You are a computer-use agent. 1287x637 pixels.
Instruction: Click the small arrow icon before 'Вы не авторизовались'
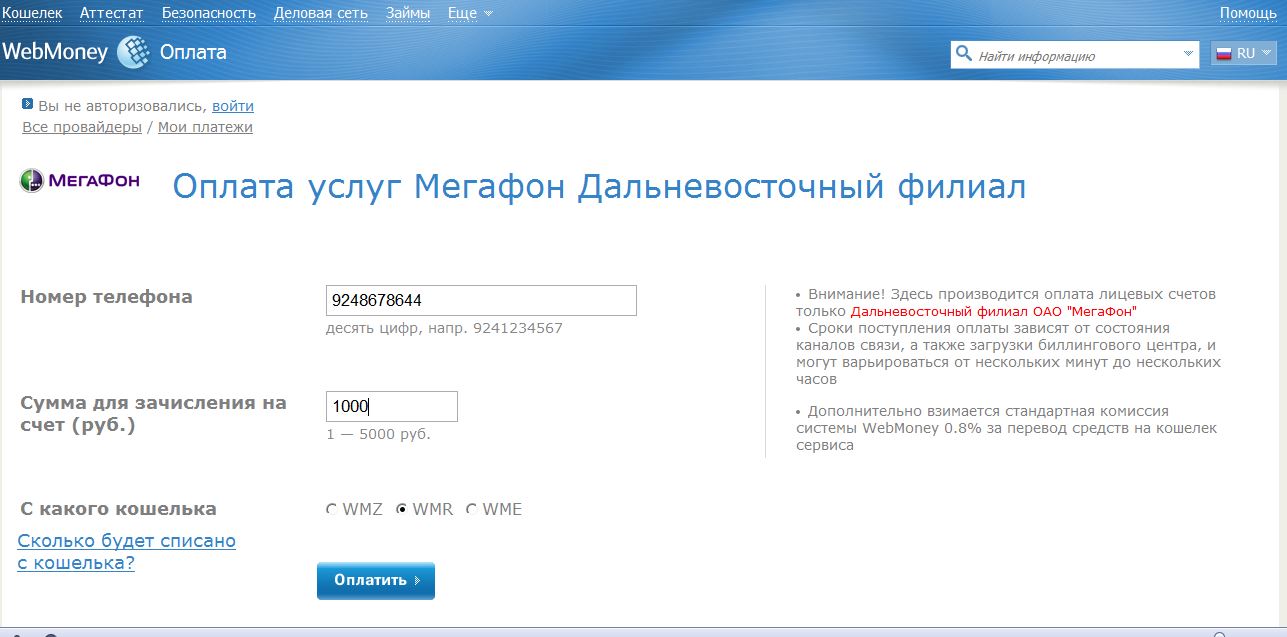tap(28, 104)
